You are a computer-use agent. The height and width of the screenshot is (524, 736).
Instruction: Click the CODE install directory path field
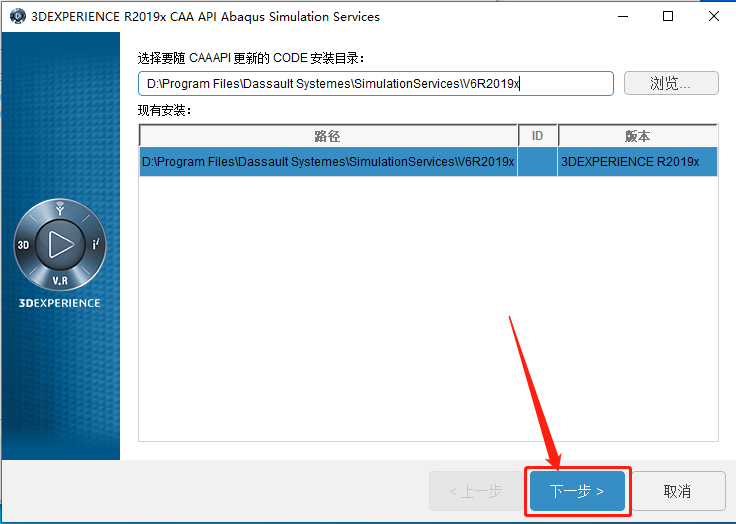[376, 84]
